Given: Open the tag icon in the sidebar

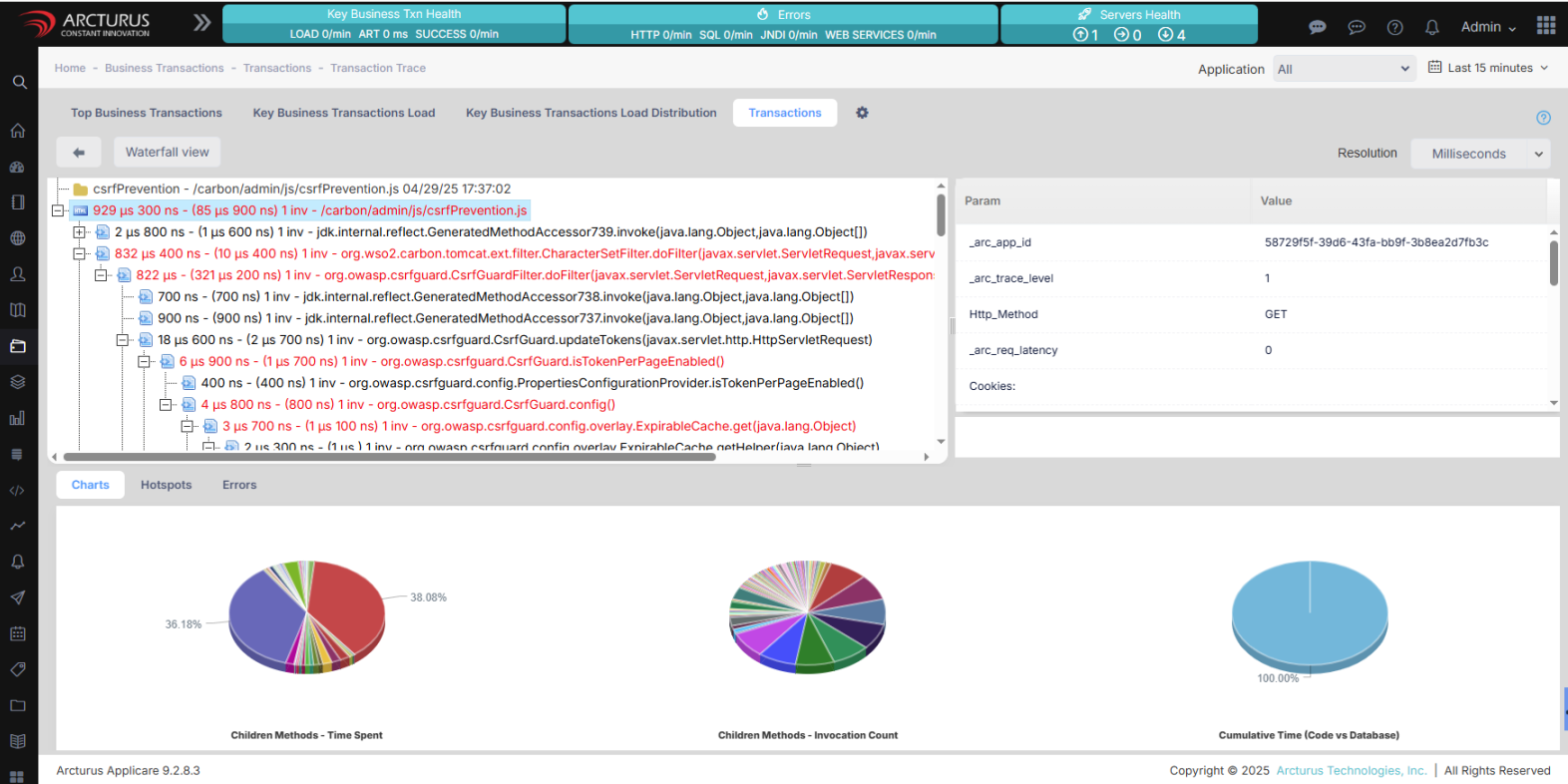Looking at the screenshot, I should 17,669.
